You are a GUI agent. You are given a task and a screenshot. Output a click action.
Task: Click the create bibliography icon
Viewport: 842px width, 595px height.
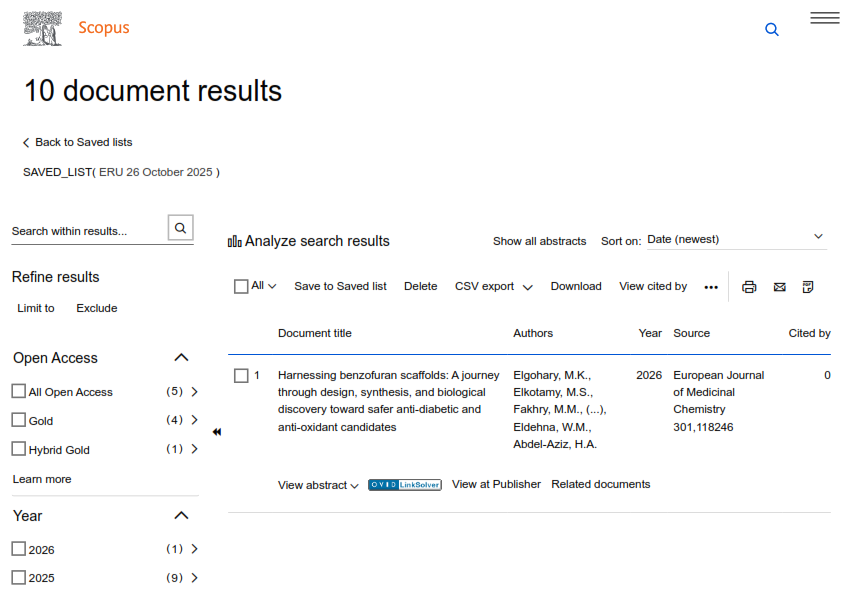pos(808,287)
